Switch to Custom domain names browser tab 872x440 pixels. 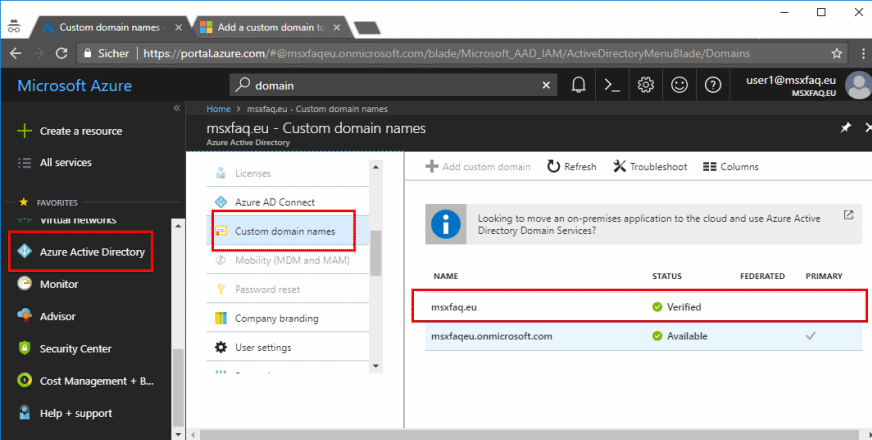(x=110, y=27)
